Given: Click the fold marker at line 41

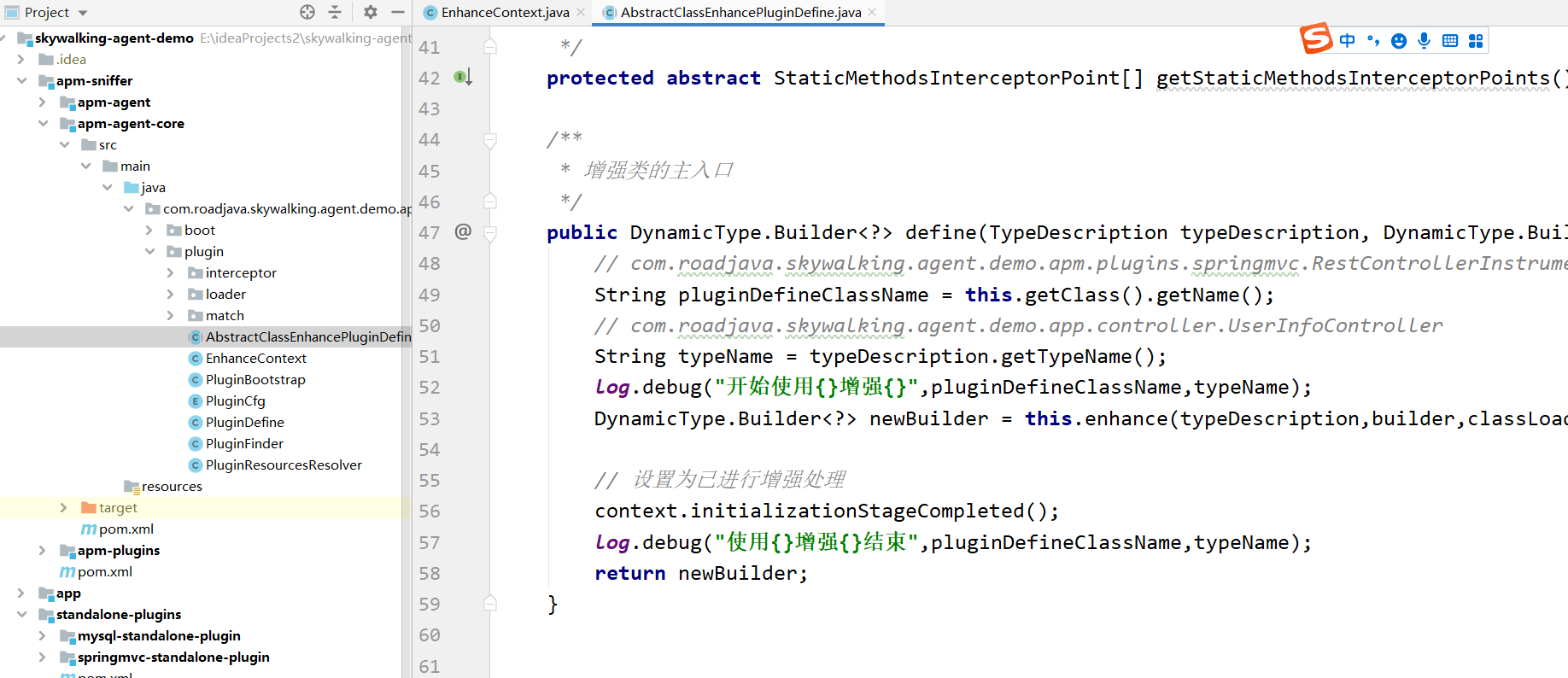Looking at the screenshot, I should (490, 47).
